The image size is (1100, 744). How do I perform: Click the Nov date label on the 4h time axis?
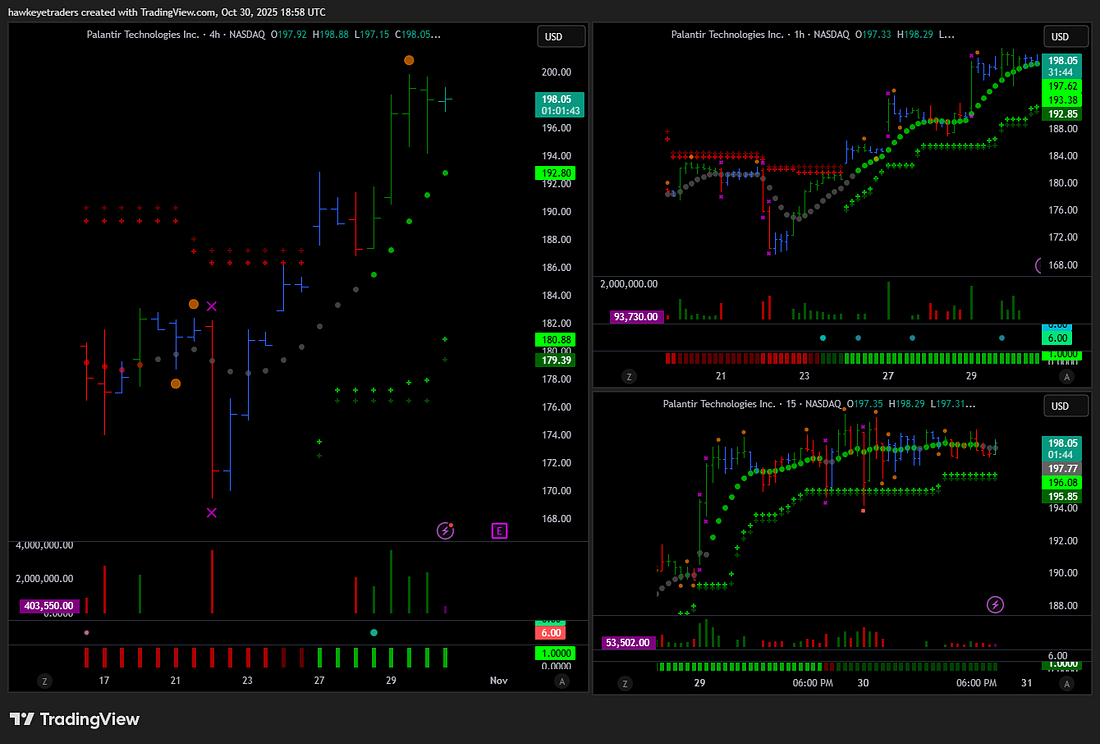(499, 681)
